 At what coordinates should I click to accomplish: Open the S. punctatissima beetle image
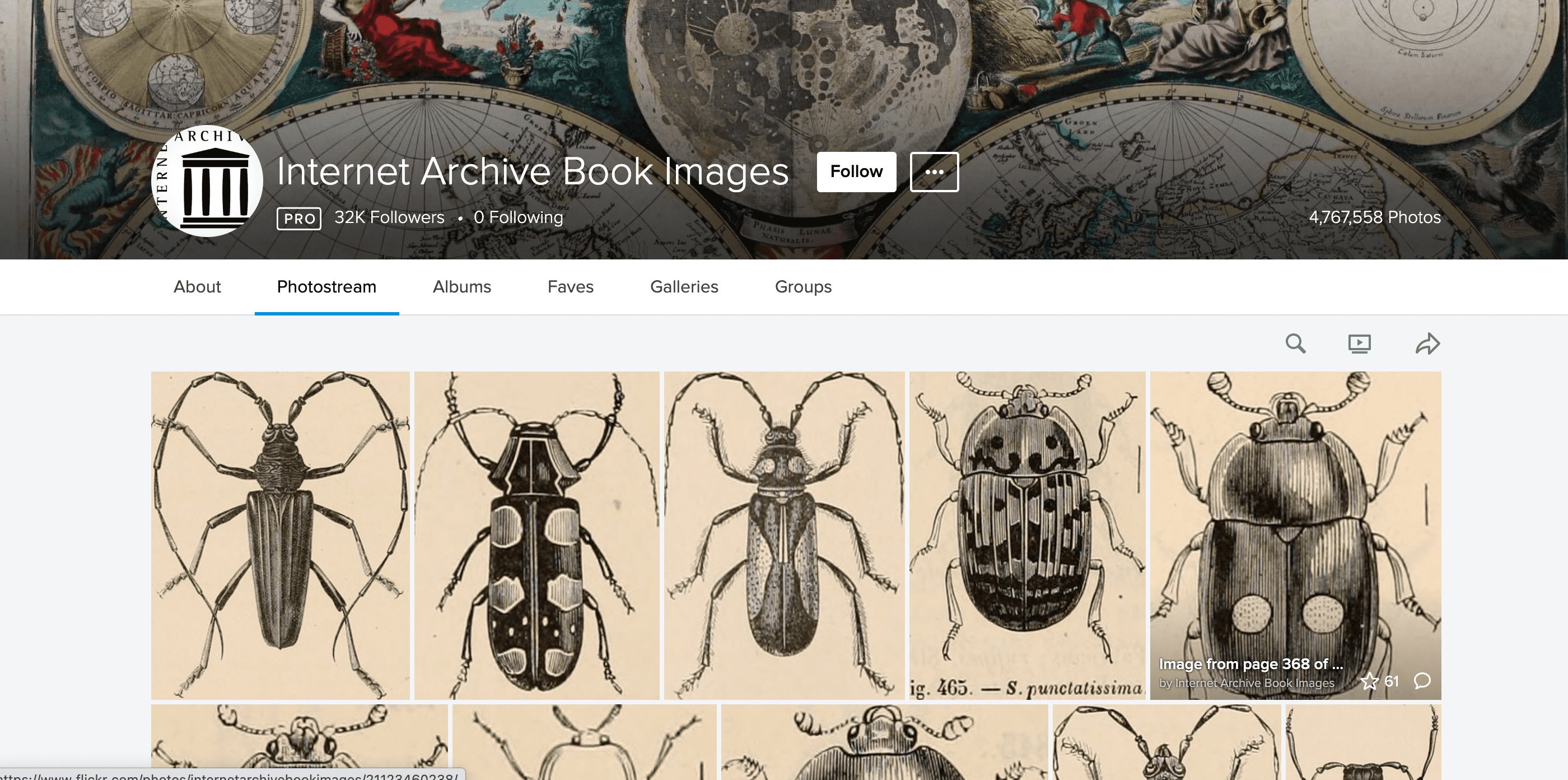click(1027, 535)
